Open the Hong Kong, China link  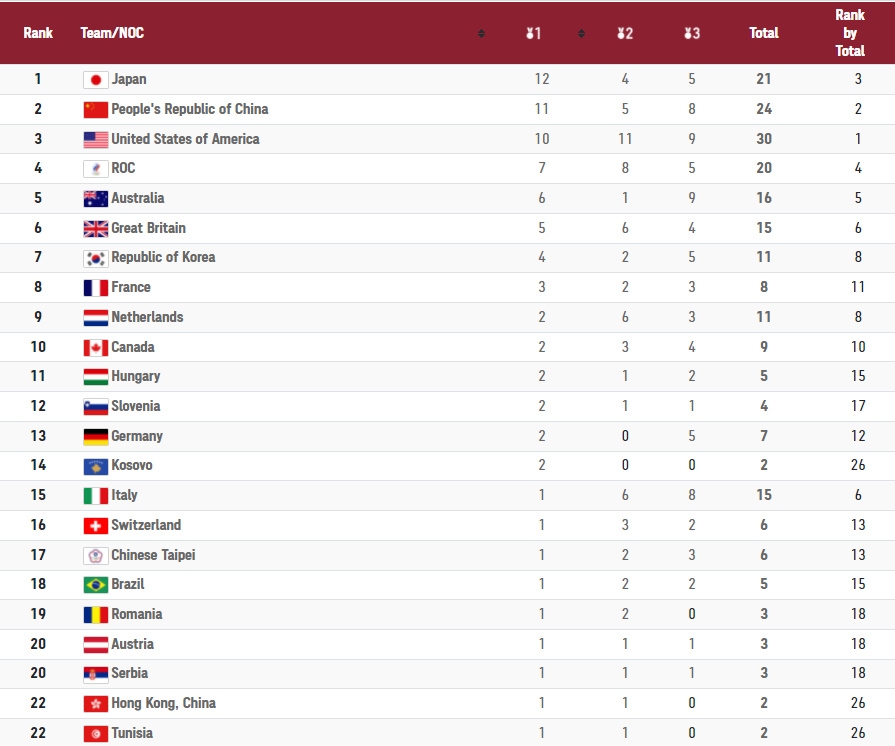(x=163, y=703)
